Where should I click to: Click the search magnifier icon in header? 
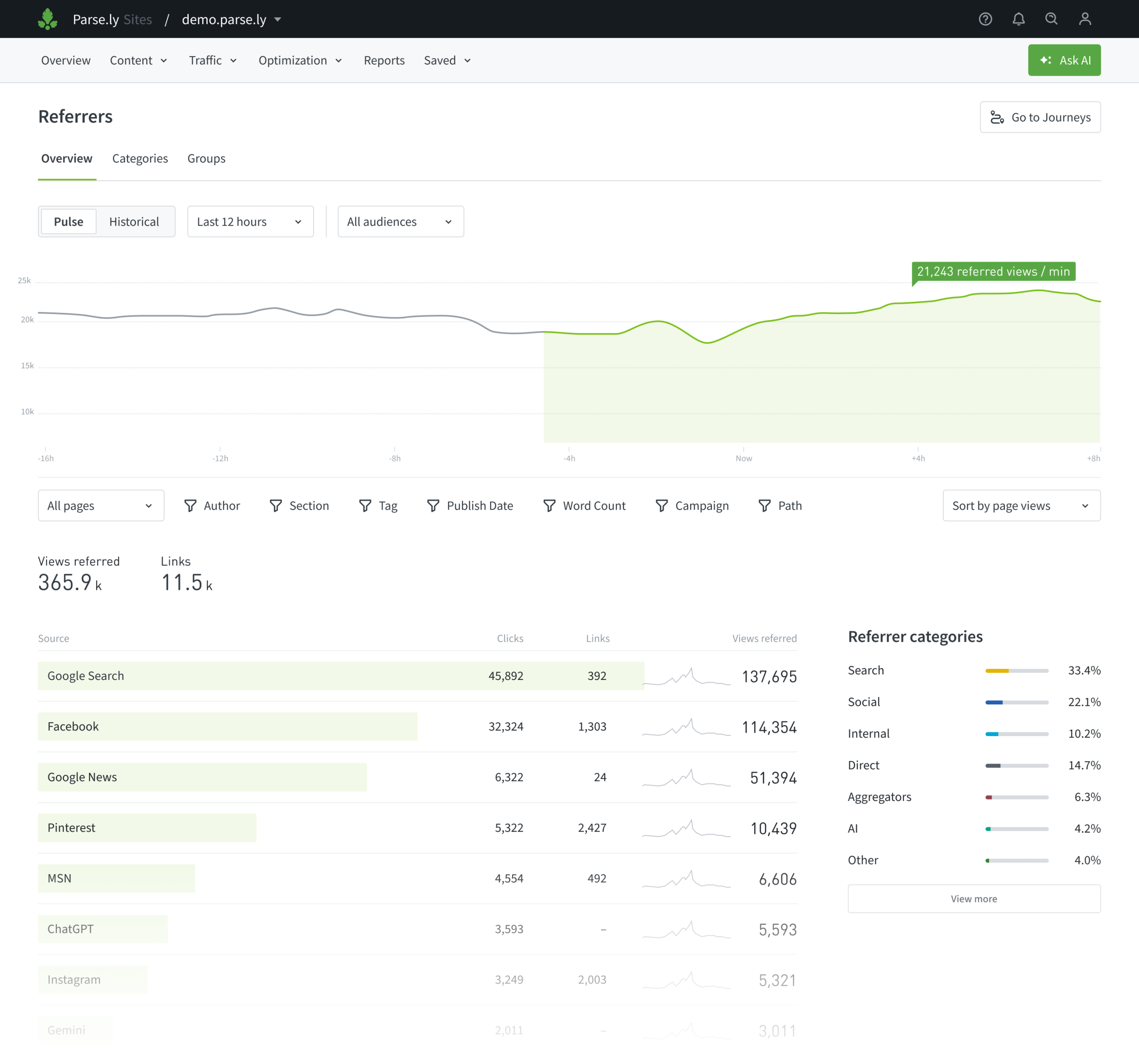point(1051,19)
